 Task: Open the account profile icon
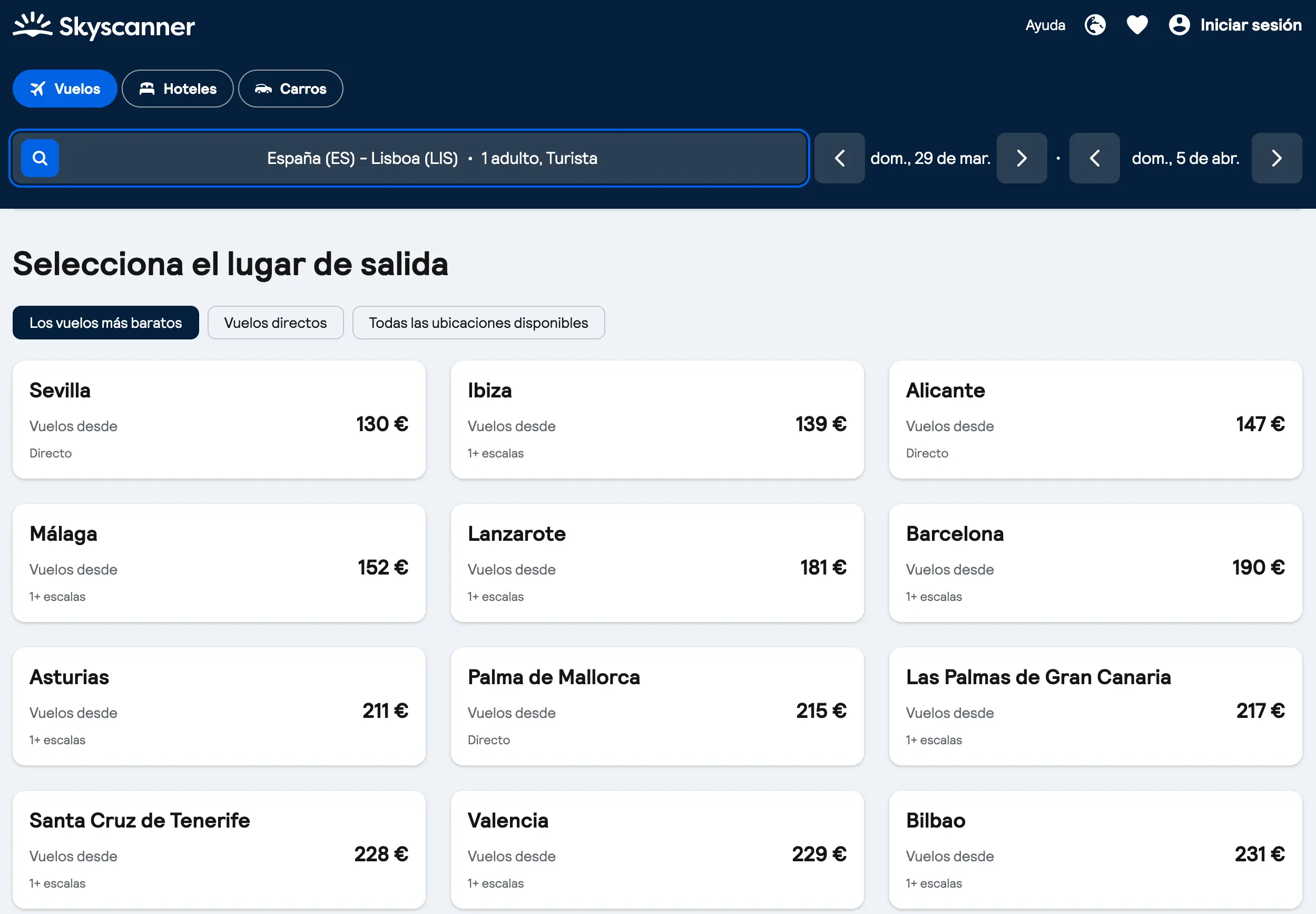[1179, 25]
